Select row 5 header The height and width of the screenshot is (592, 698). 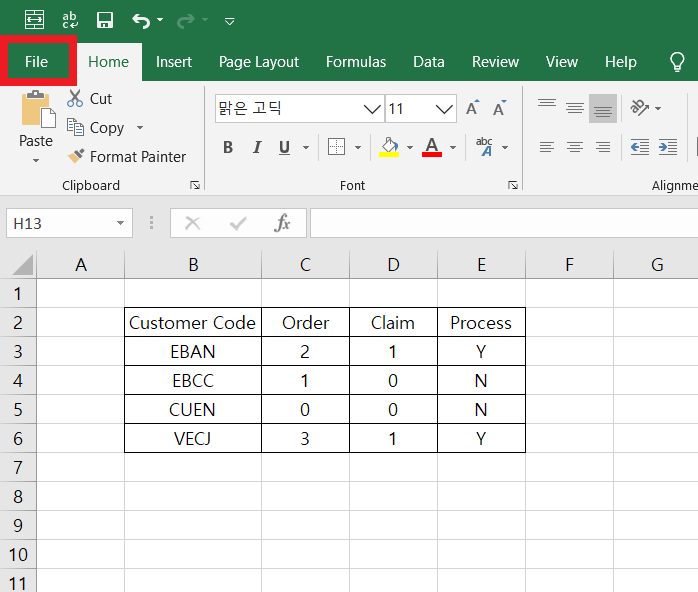coord(18,410)
